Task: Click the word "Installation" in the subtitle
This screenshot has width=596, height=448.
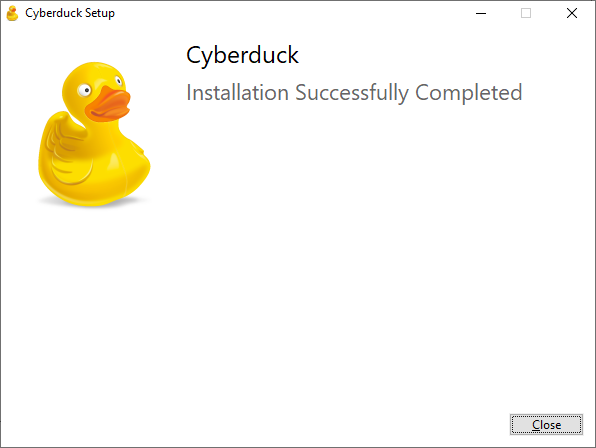Action: click(x=238, y=92)
